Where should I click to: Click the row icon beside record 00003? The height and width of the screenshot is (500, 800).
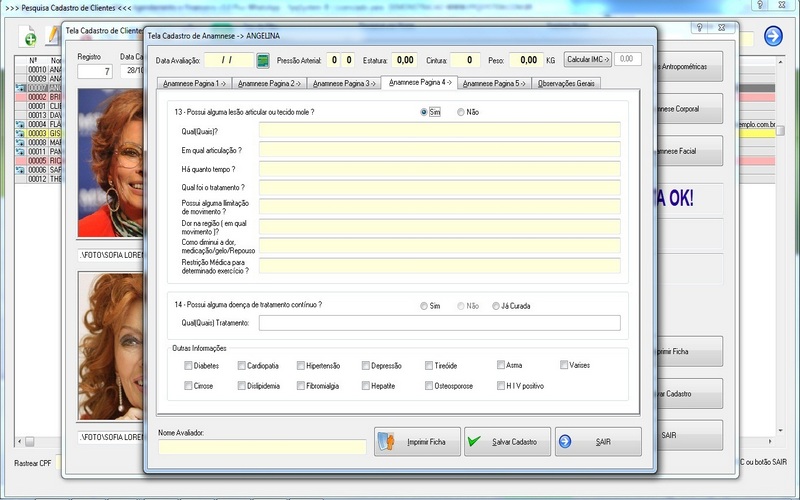click(x=20, y=133)
